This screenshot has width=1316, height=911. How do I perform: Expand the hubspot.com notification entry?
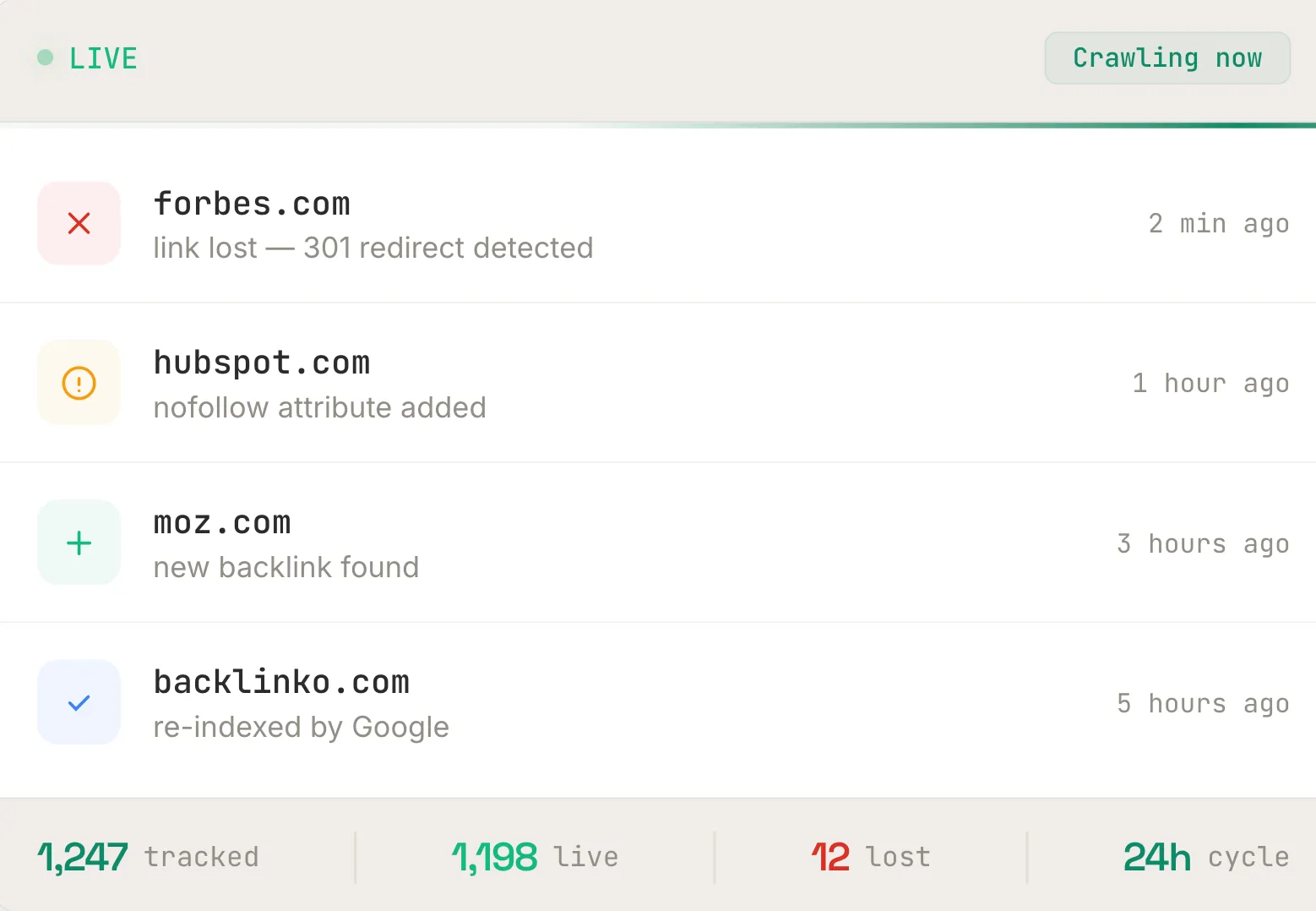(x=591, y=382)
